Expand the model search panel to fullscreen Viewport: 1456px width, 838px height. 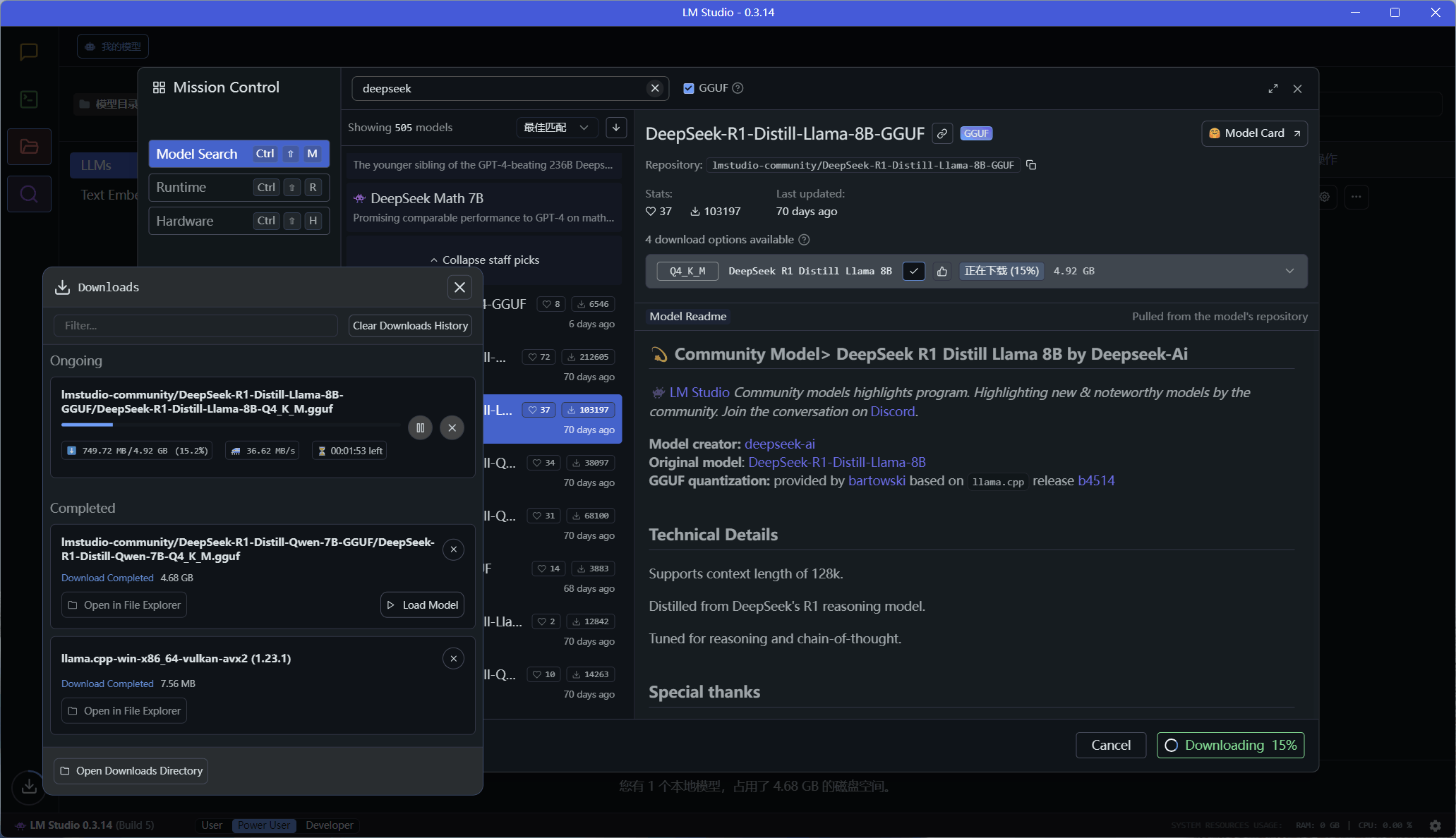1273,89
